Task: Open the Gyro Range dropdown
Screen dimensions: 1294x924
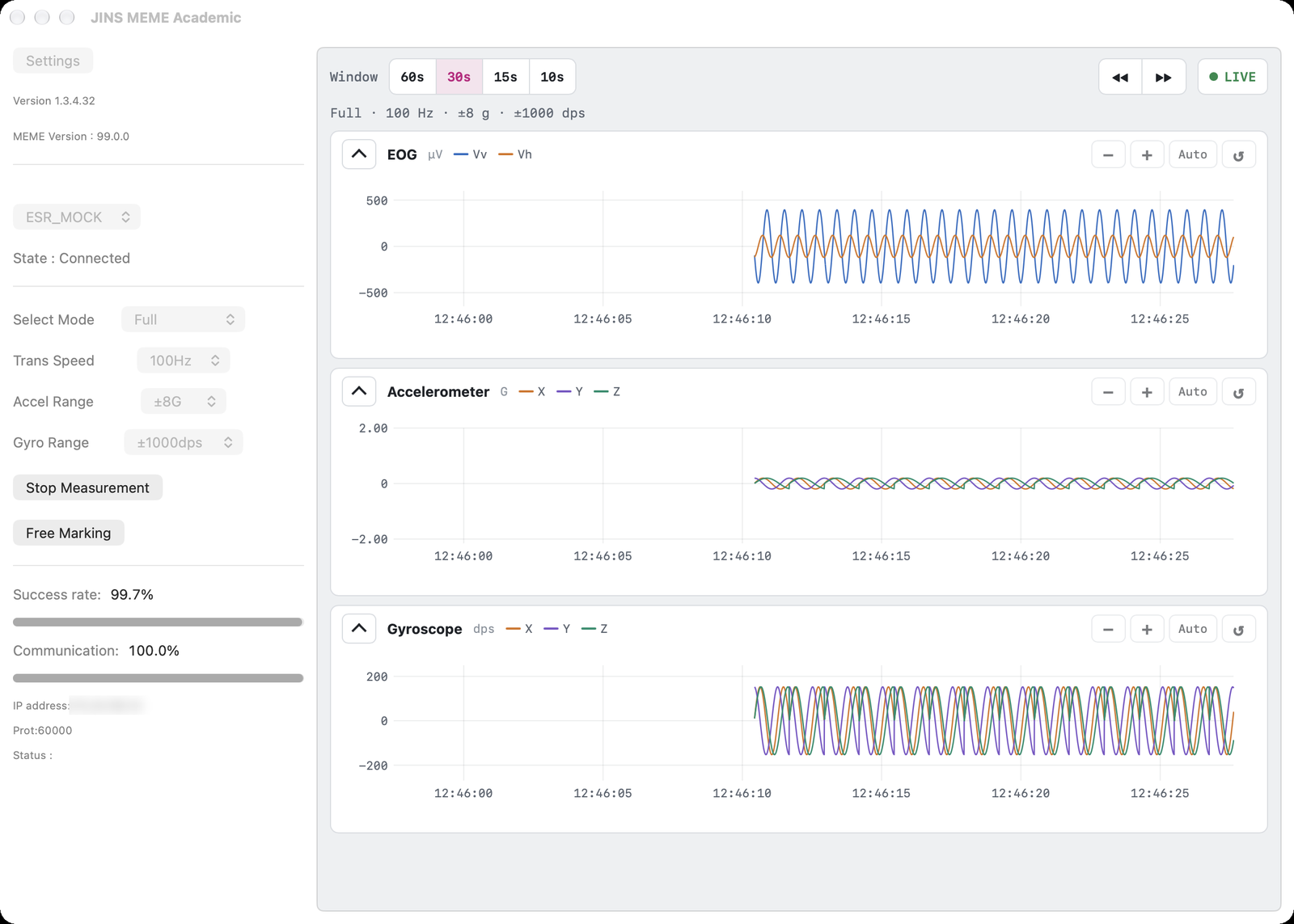Action: pos(184,442)
